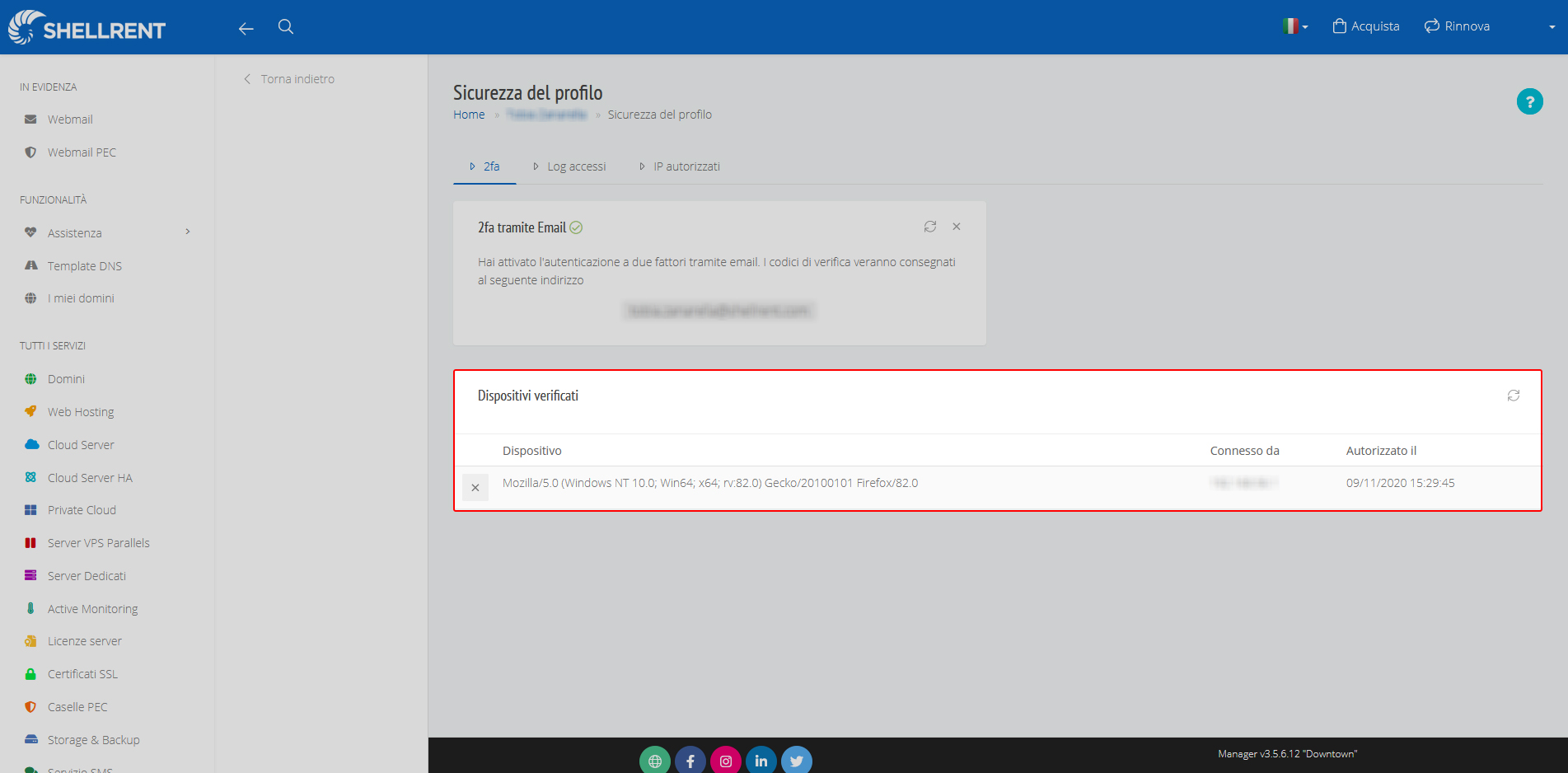Select the 09/11/2020 15:29:45 date cell
The height and width of the screenshot is (773, 1568).
click(1401, 483)
